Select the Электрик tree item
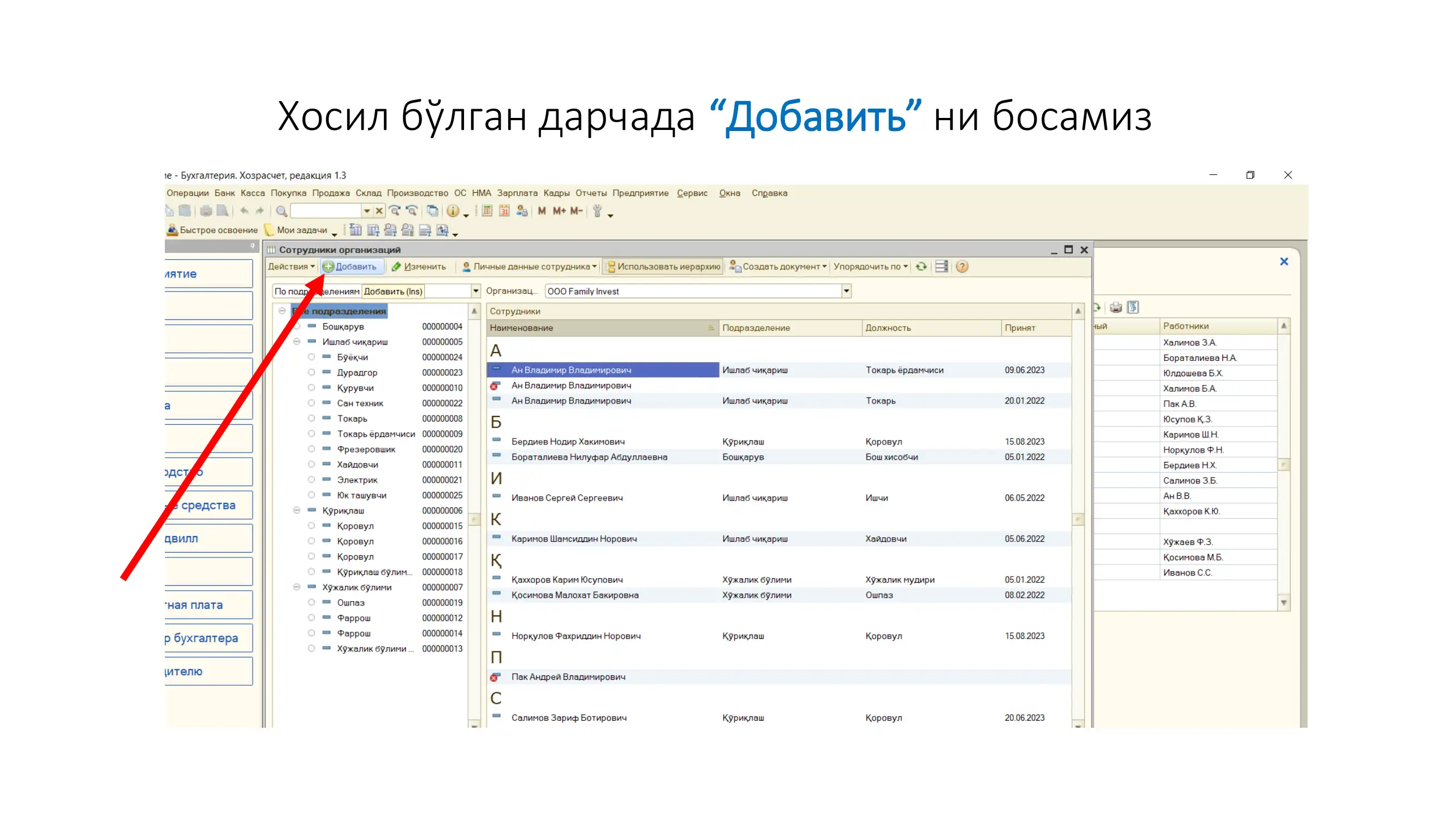Image resolution: width=1456 pixels, height=819 pixels. click(x=357, y=480)
